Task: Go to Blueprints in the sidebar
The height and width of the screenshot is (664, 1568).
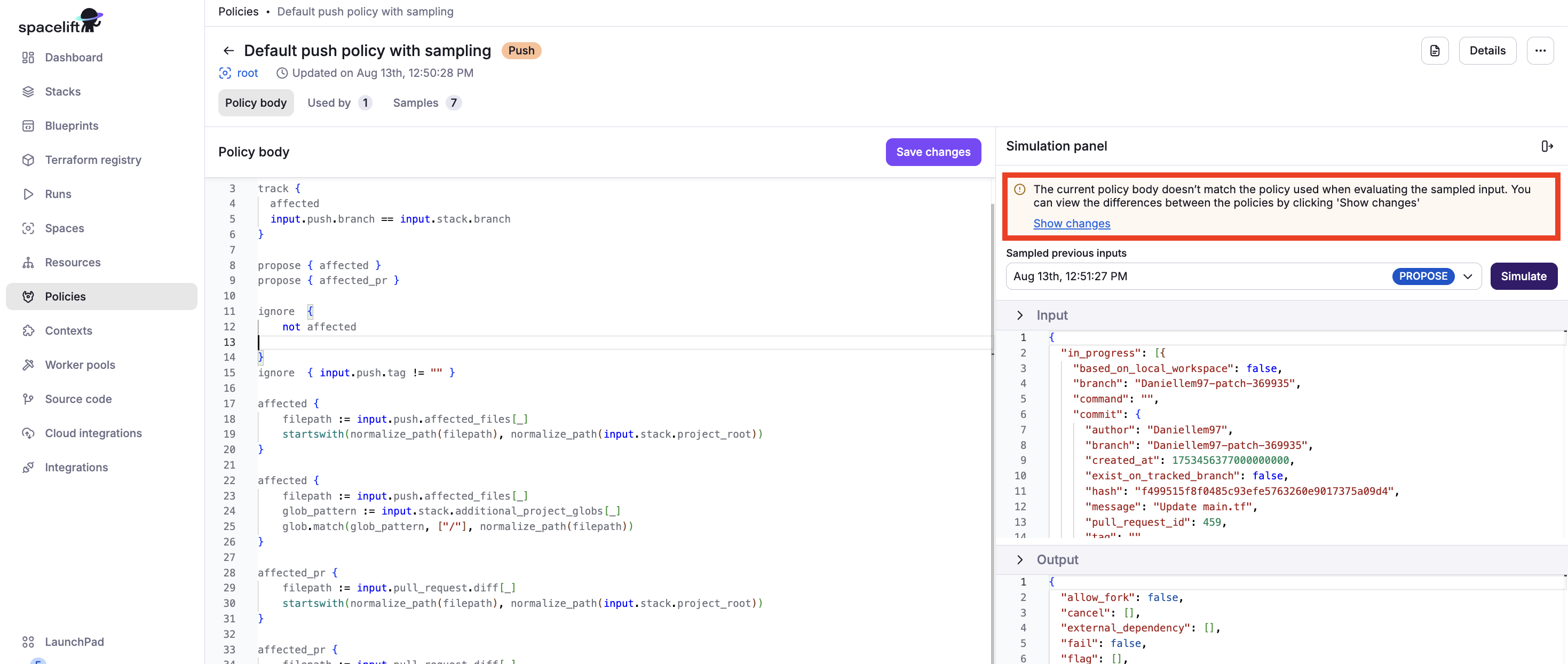Action: coord(71,125)
